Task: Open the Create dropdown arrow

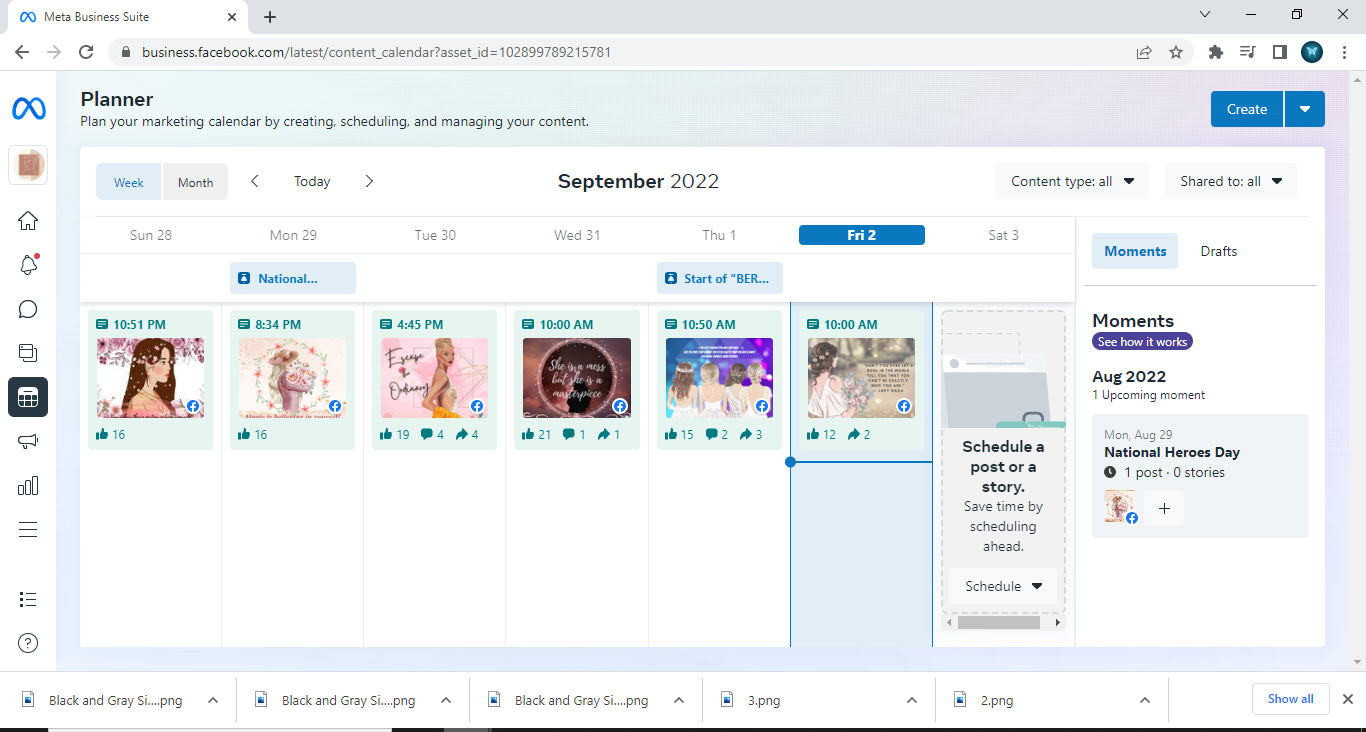Action: click(x=1305, y=109)
